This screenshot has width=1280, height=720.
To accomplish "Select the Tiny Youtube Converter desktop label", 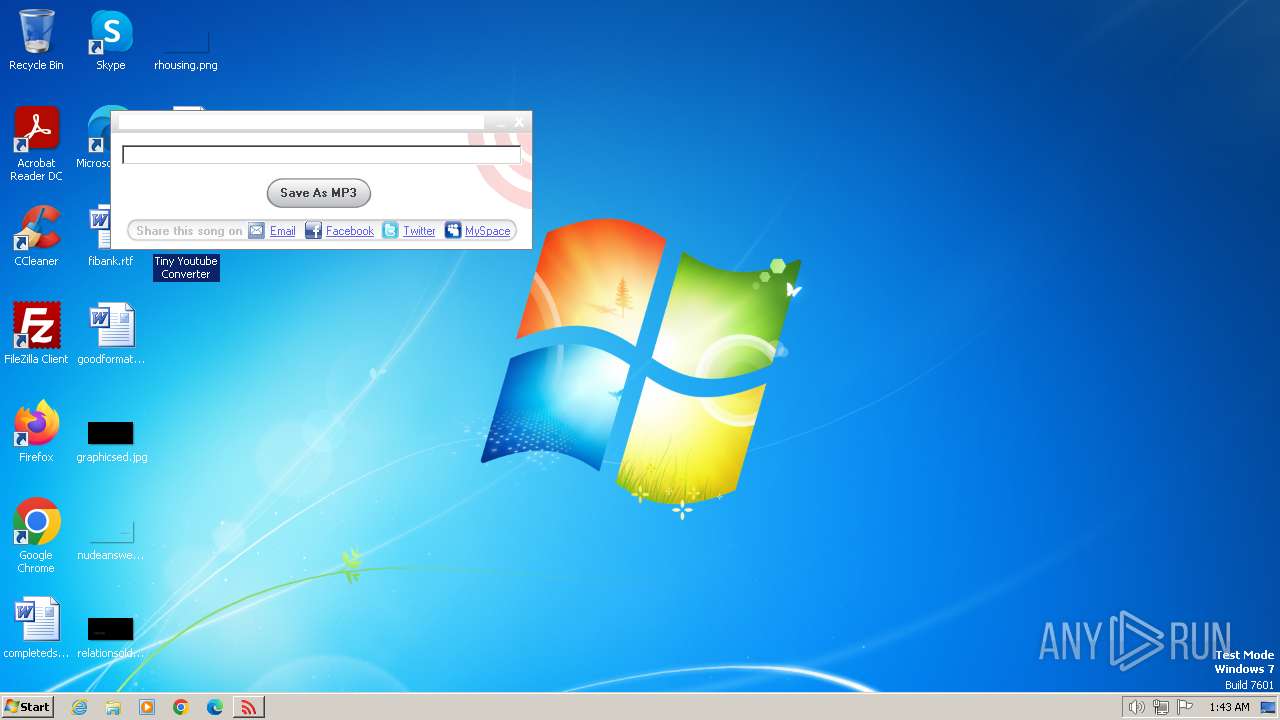I will [x=186, y=267].
